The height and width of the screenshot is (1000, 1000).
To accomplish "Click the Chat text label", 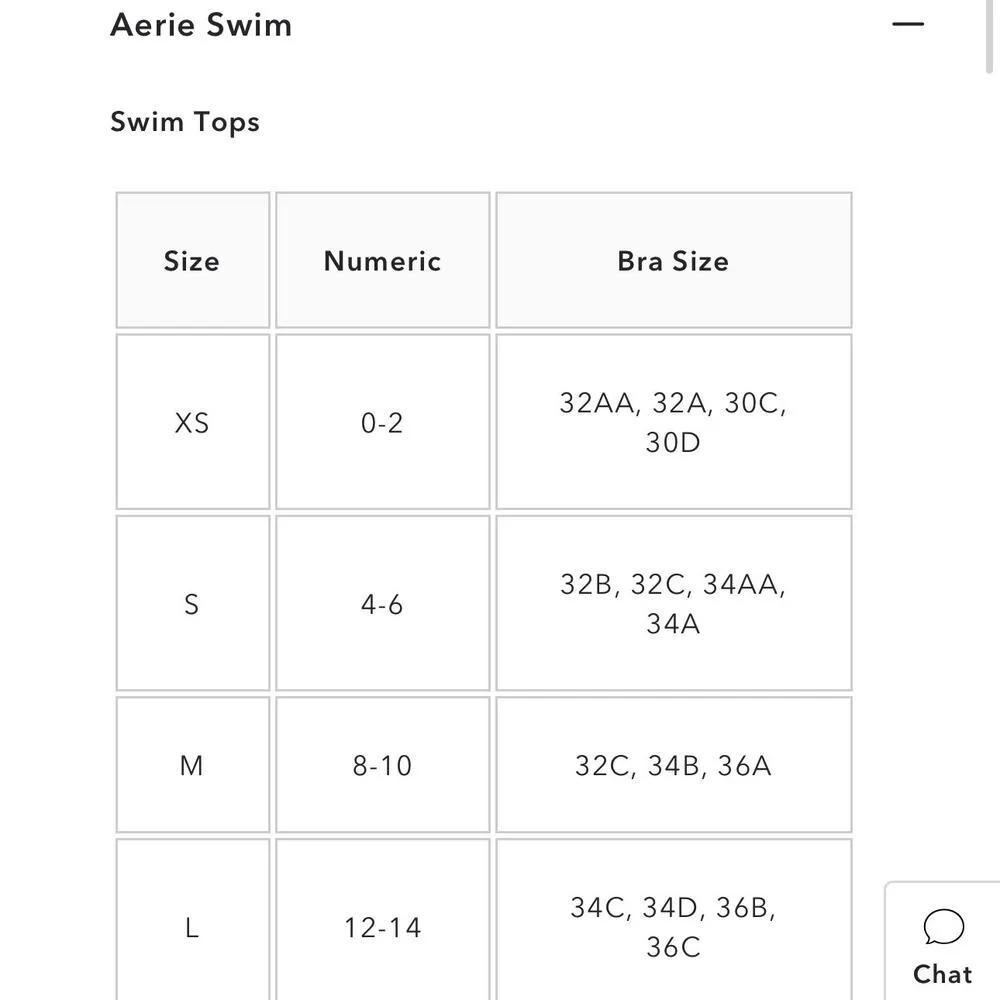I will click(x=942, y=974).
